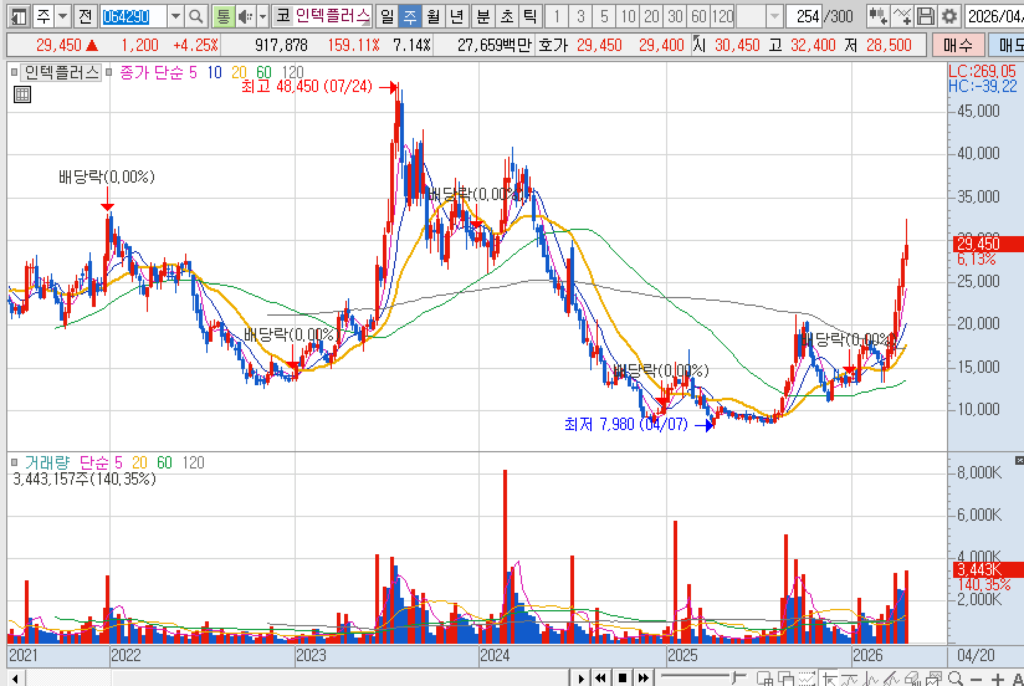The height and width of the screenshot is (686, 1024).
Task: Click the line-chart analysis icon in bottom toolbar
Action: coord(871,679)
